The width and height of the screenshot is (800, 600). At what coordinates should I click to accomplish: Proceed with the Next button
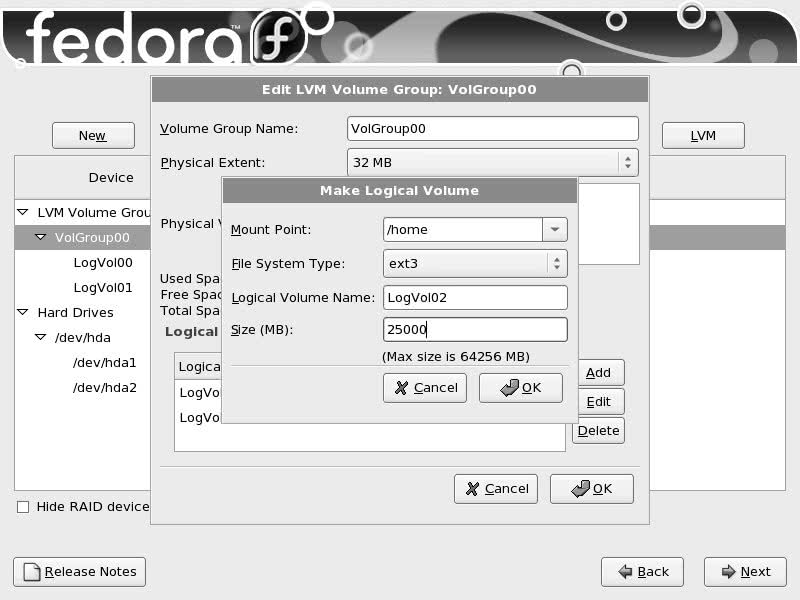coord(745,572)
